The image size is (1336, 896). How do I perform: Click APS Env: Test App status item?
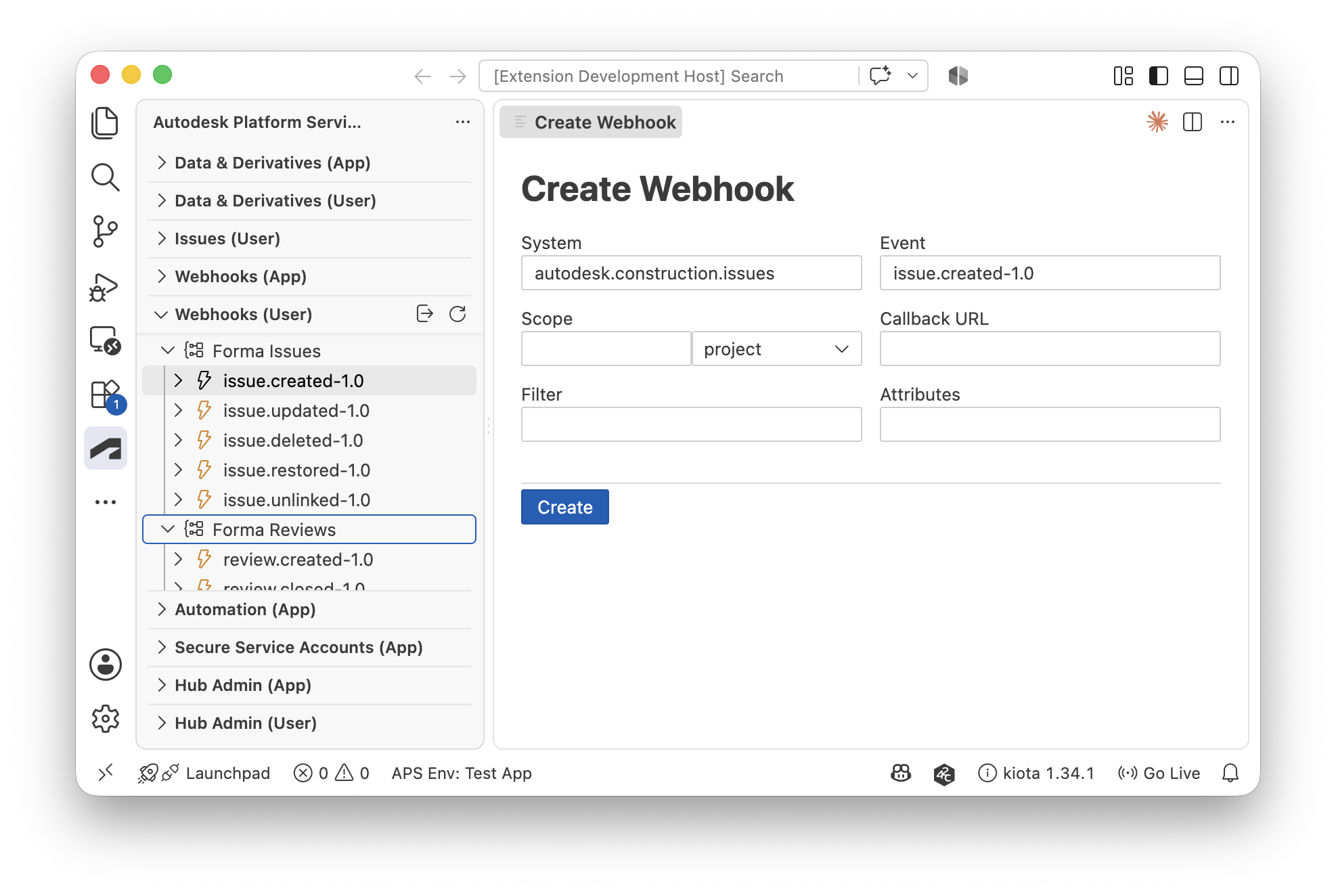point(462,774)
